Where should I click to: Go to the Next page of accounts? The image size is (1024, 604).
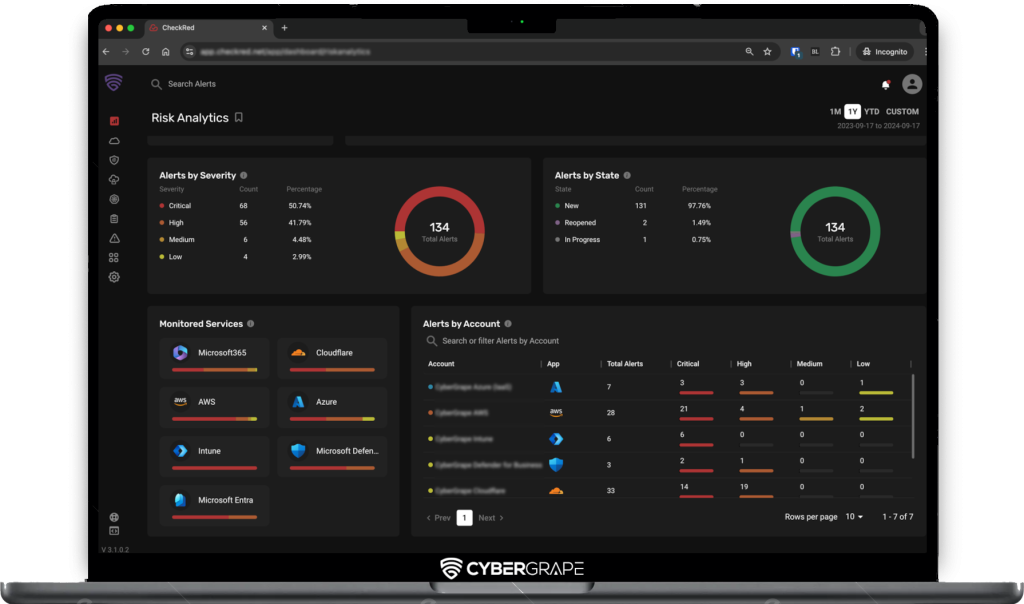[490, 518]
